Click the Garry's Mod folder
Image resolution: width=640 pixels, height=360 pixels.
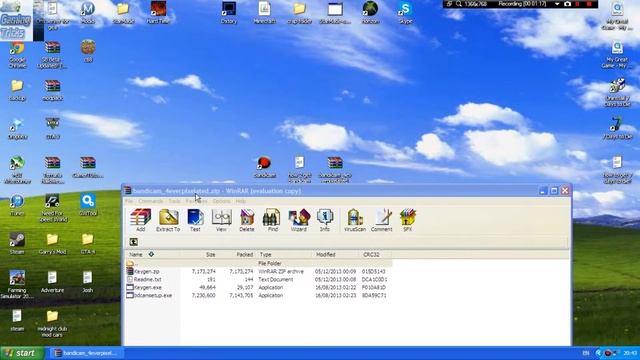click(53, 243)
